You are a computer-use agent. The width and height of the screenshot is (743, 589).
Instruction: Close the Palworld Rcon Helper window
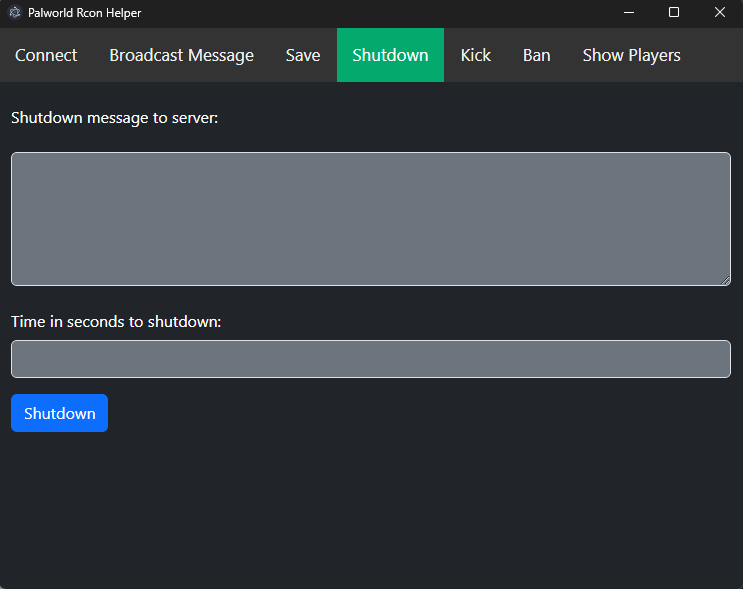[x=720, y=13]
